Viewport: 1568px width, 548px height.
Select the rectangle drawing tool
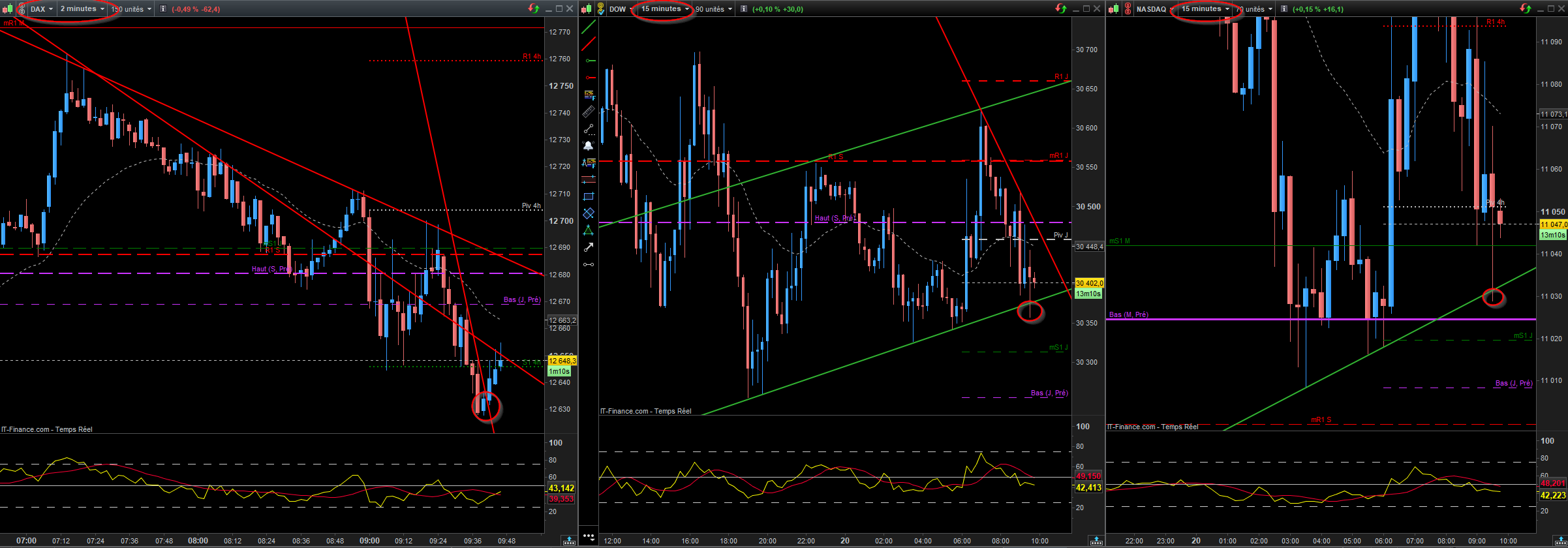click(589, 196)
